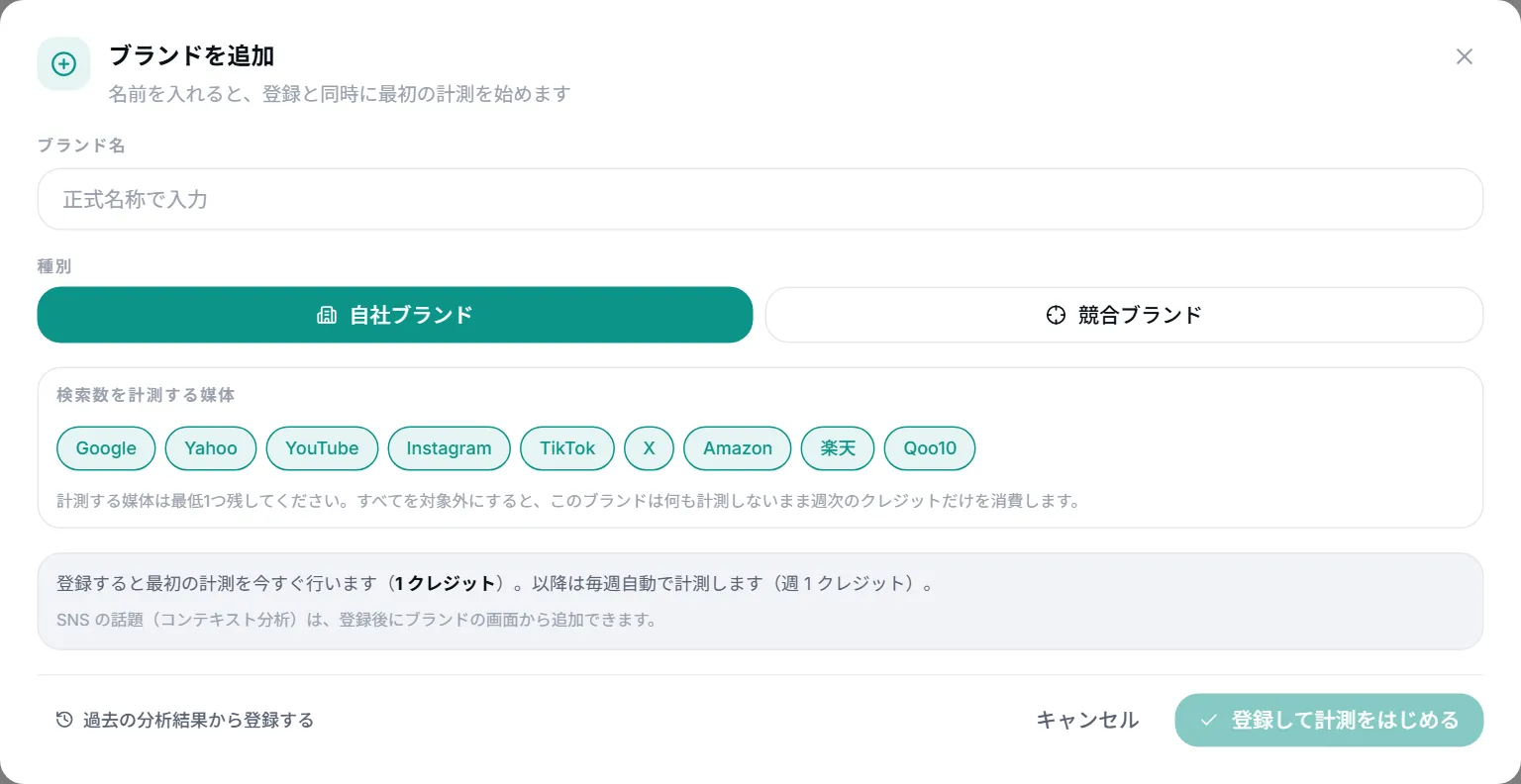1521x784 pixels.
Task: Click the history clock icon at bottom left
Action: (x=64, y=720)
